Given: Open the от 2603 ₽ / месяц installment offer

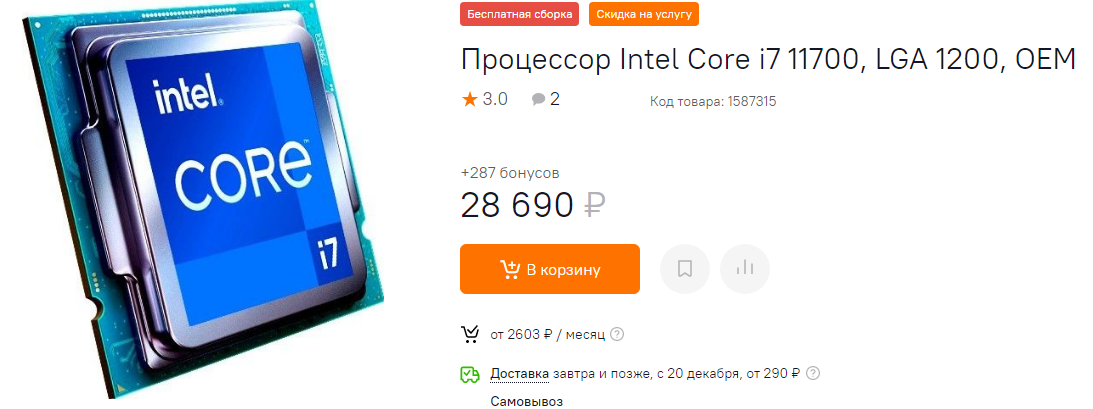Looking at the screenshot, I should pyautogui.click(x=547, y=334).
